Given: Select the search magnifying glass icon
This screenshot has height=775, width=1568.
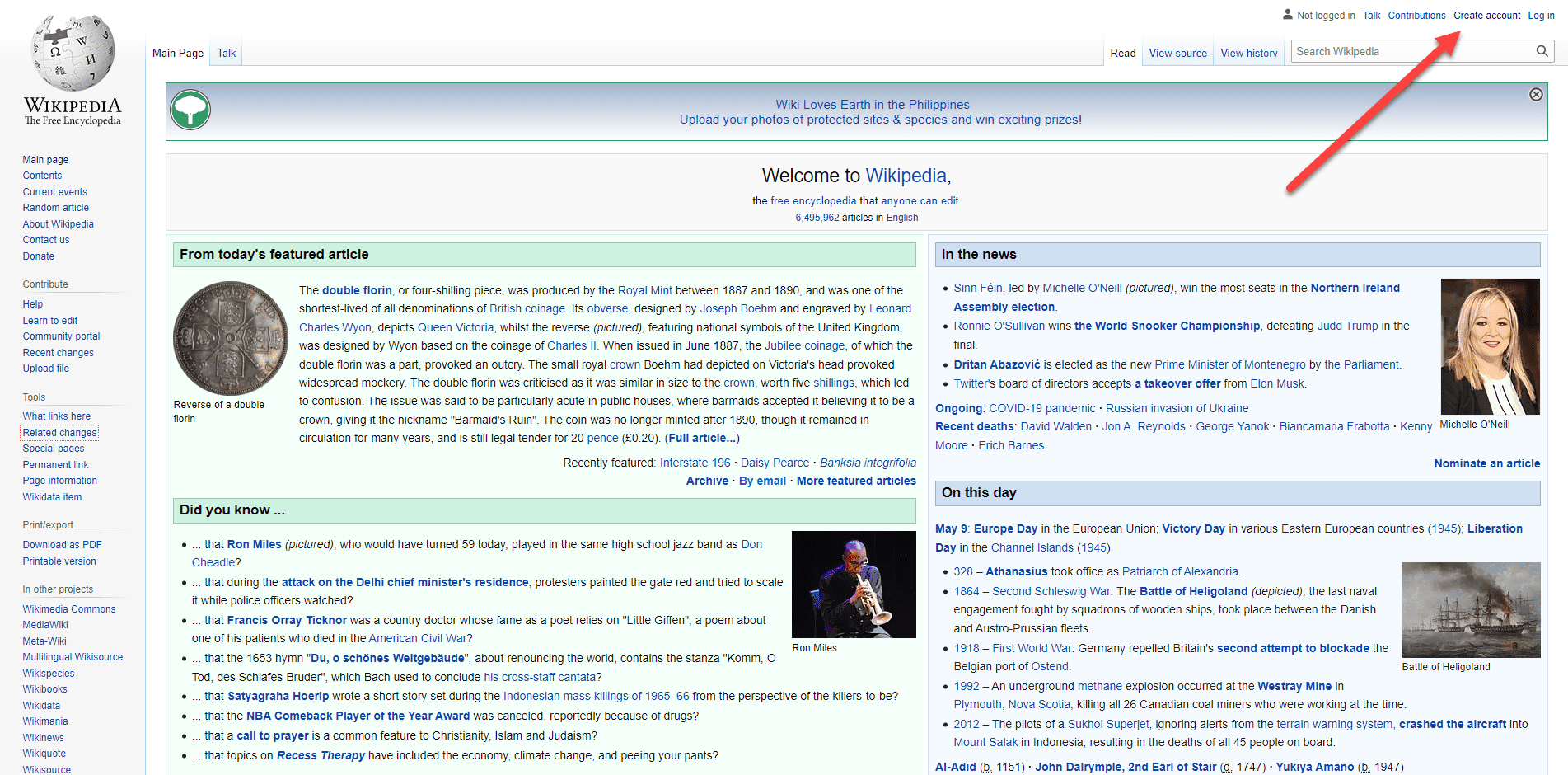Looking at the screenshot, I should pyautogui.click(x=1542, y=51).
